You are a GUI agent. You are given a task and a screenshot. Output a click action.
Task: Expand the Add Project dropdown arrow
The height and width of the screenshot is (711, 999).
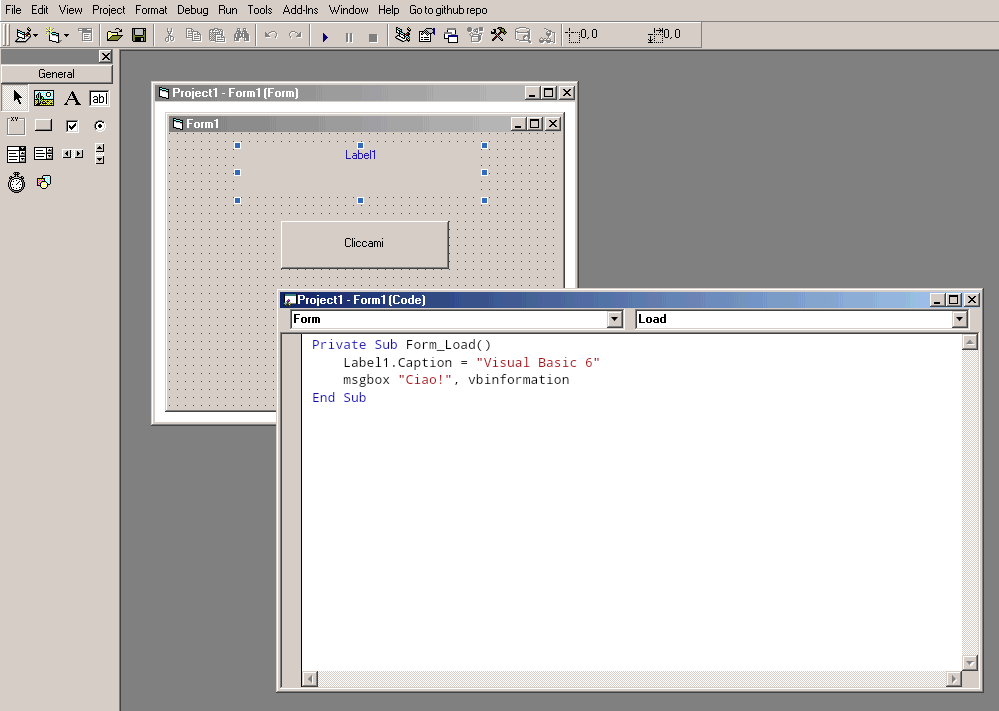36,36
